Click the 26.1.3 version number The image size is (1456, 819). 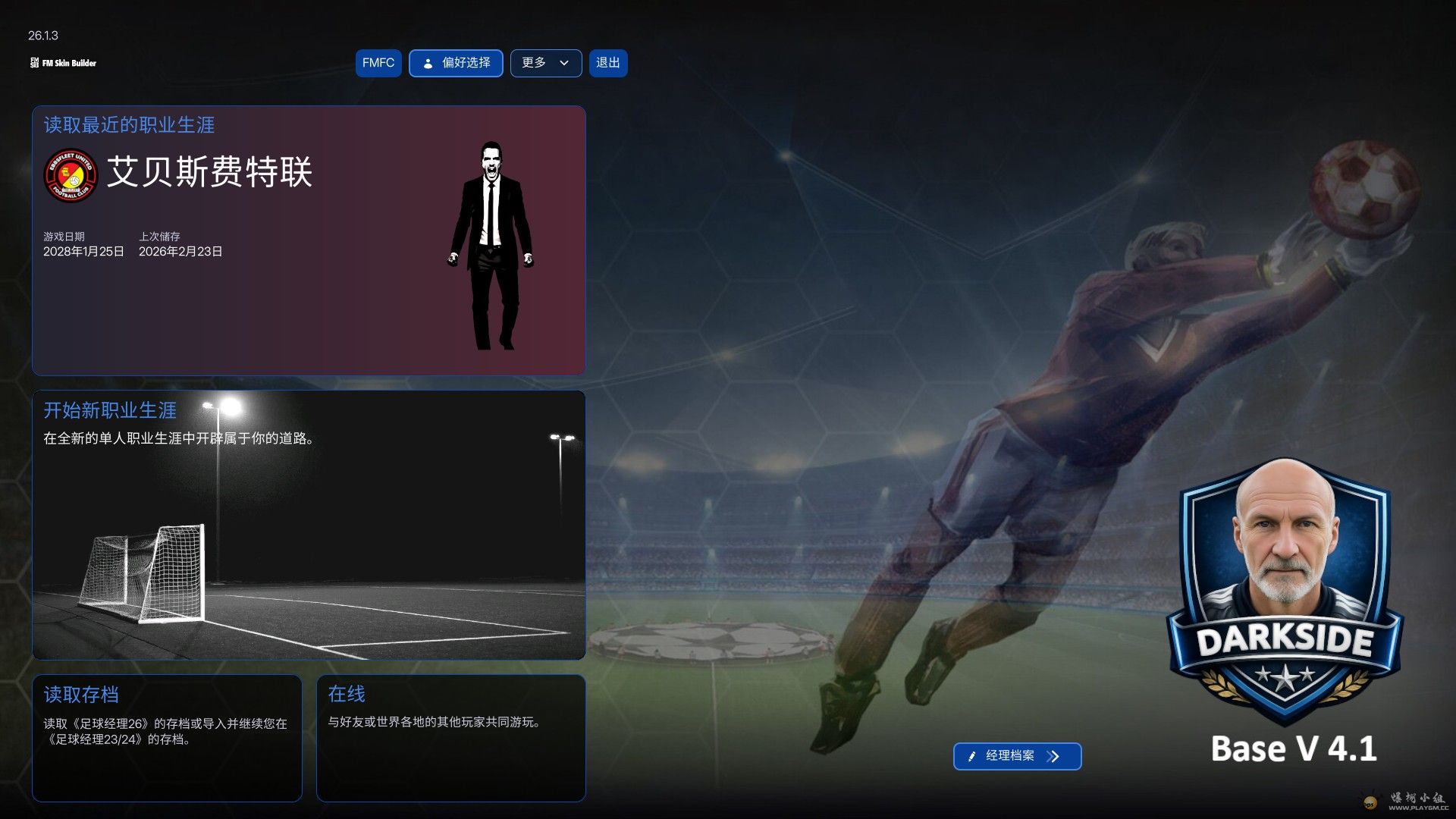(43, 36)
